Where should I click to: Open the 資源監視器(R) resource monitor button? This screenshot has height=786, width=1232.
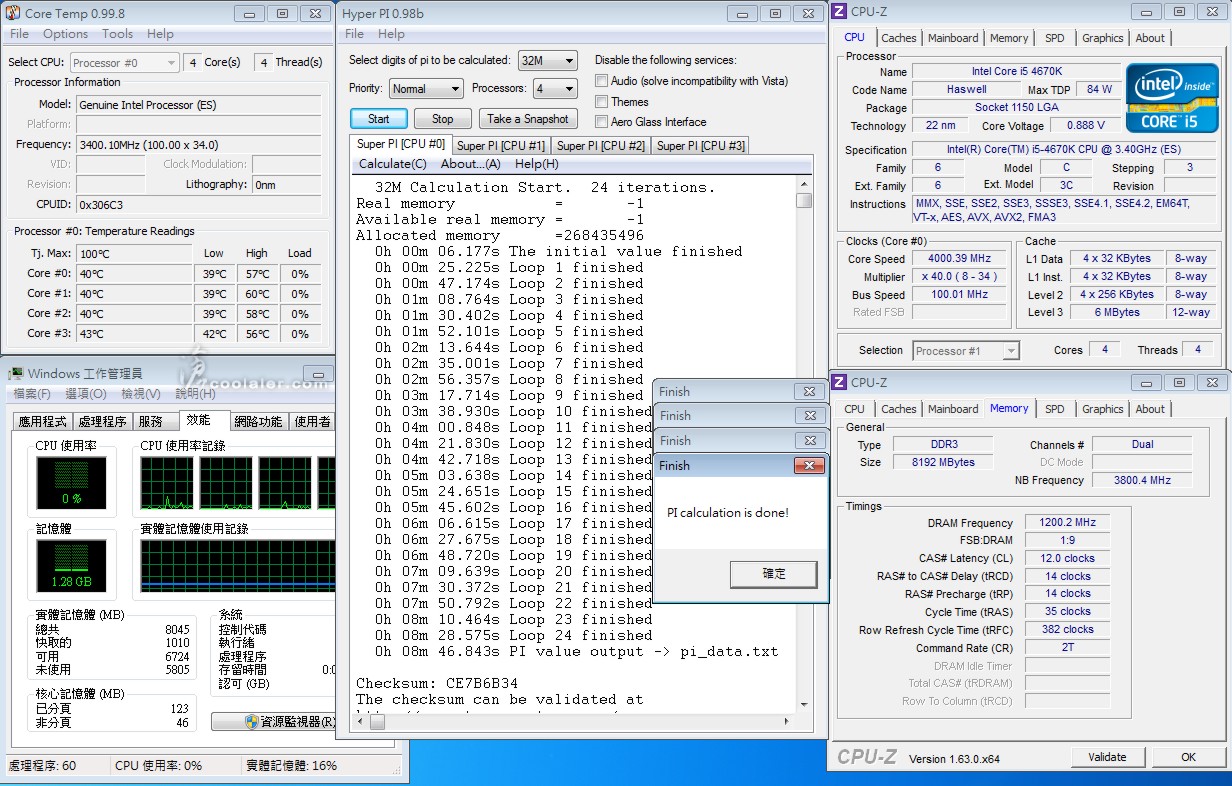tap(273, 722)
